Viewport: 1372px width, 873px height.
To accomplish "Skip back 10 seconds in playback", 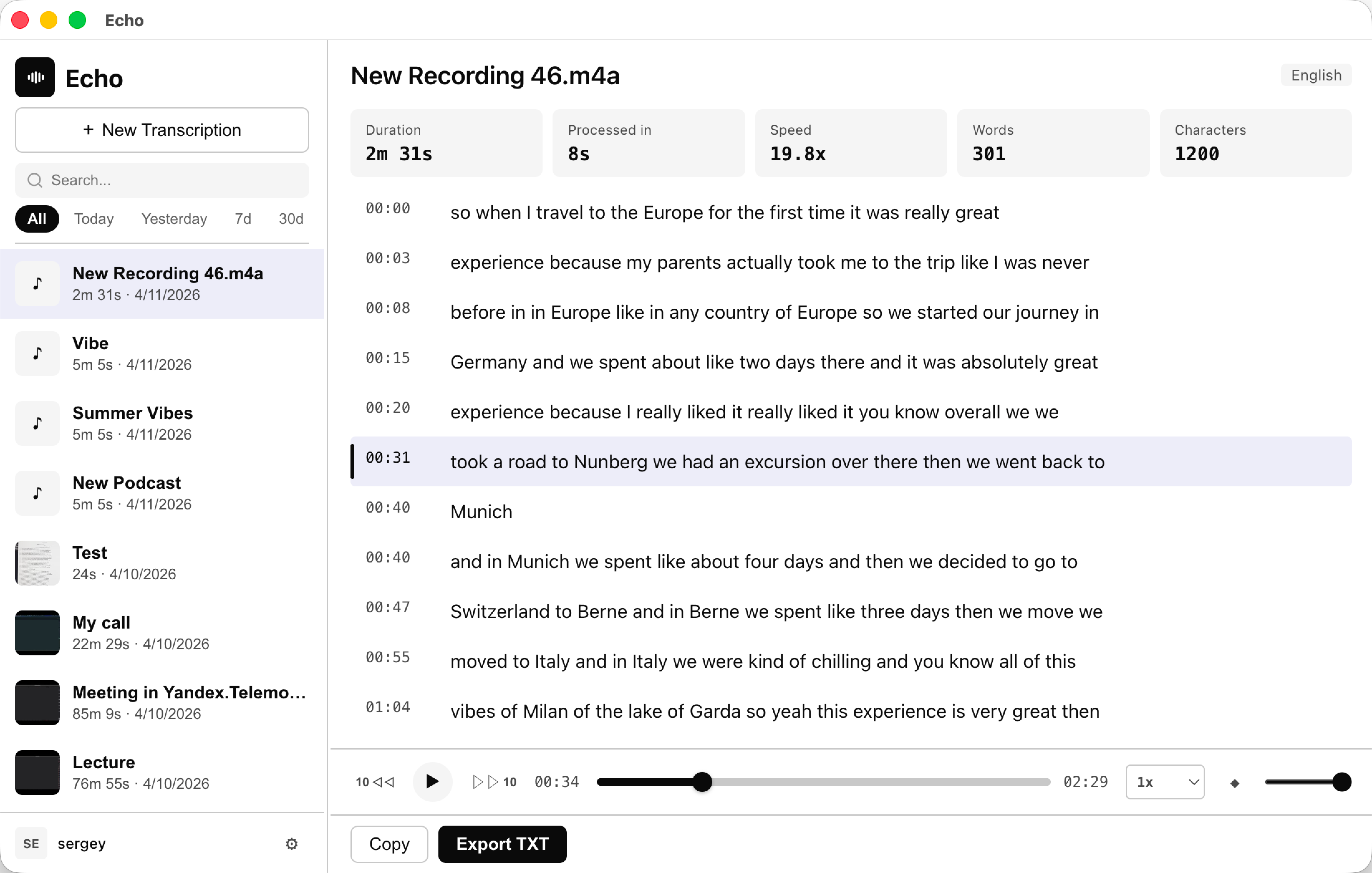I will pyautogui.click(x=375, y=782).
